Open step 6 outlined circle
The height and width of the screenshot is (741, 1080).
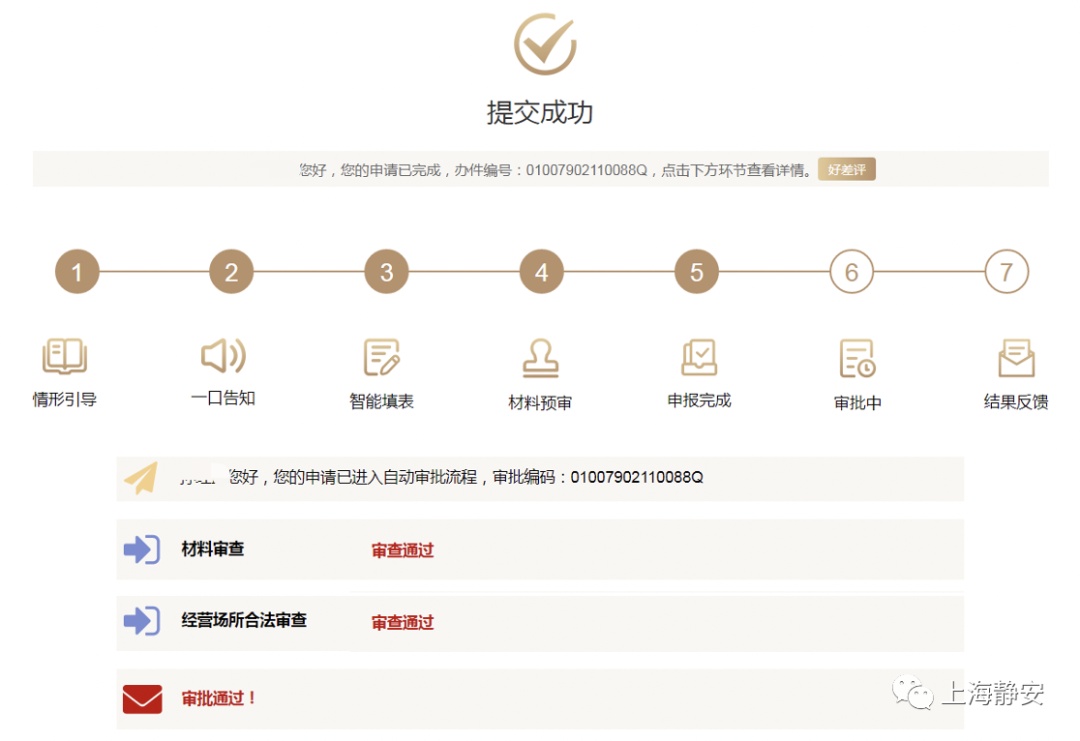(851, 272)
